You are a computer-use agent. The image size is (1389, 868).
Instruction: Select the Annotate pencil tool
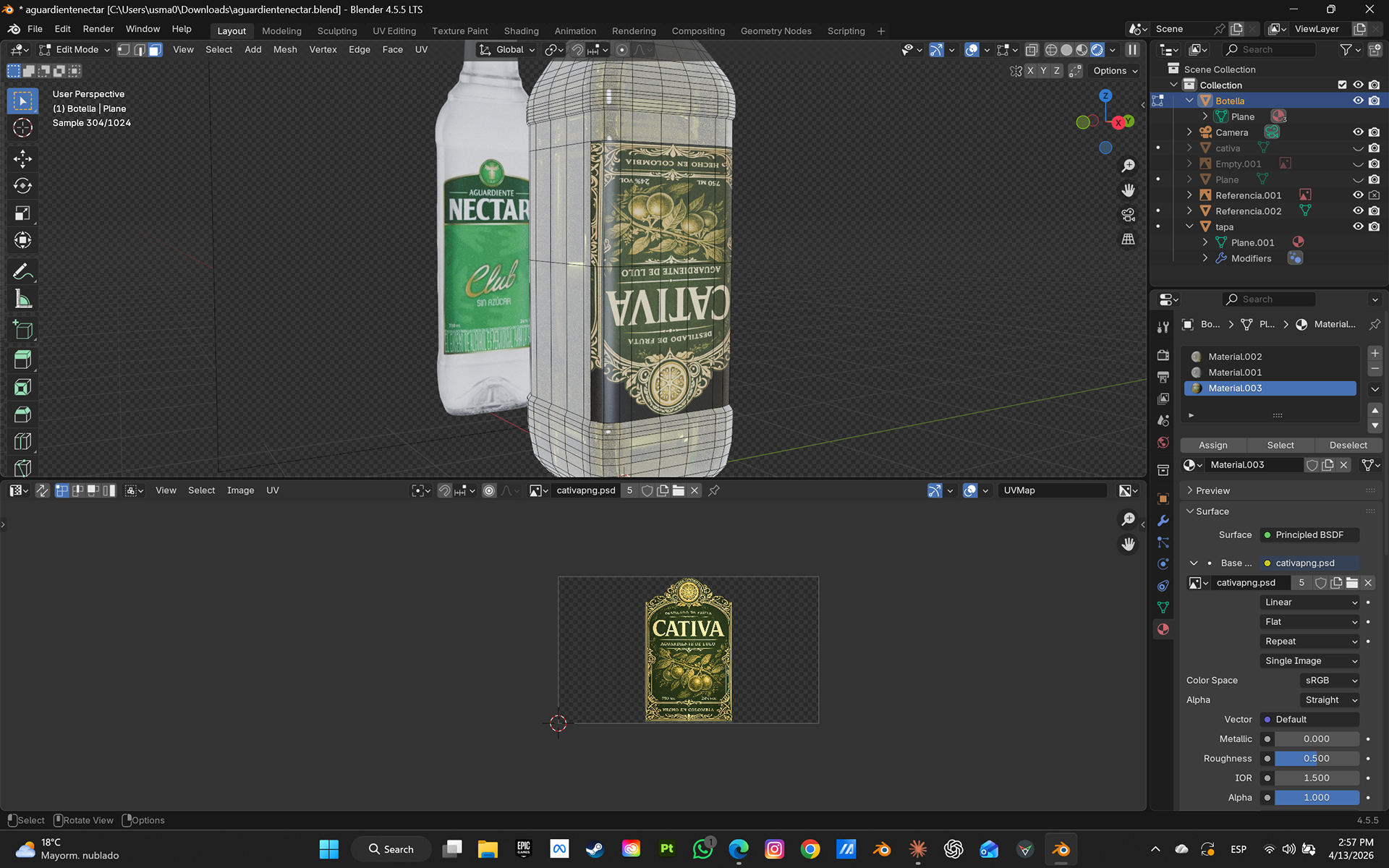(x=22, y=272)
